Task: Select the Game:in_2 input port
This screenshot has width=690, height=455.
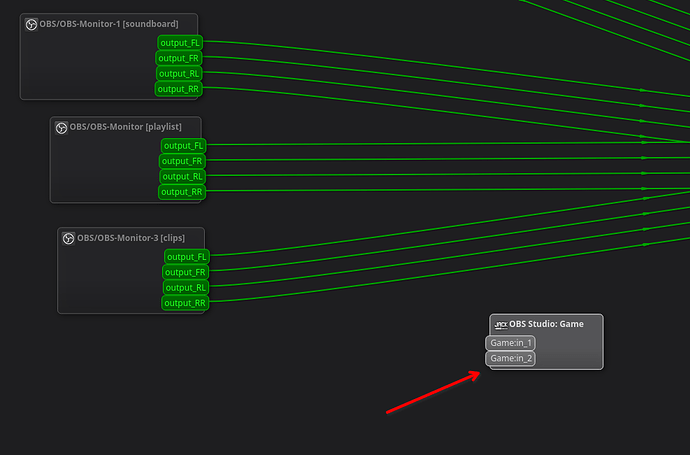Action: coord(510,359)
